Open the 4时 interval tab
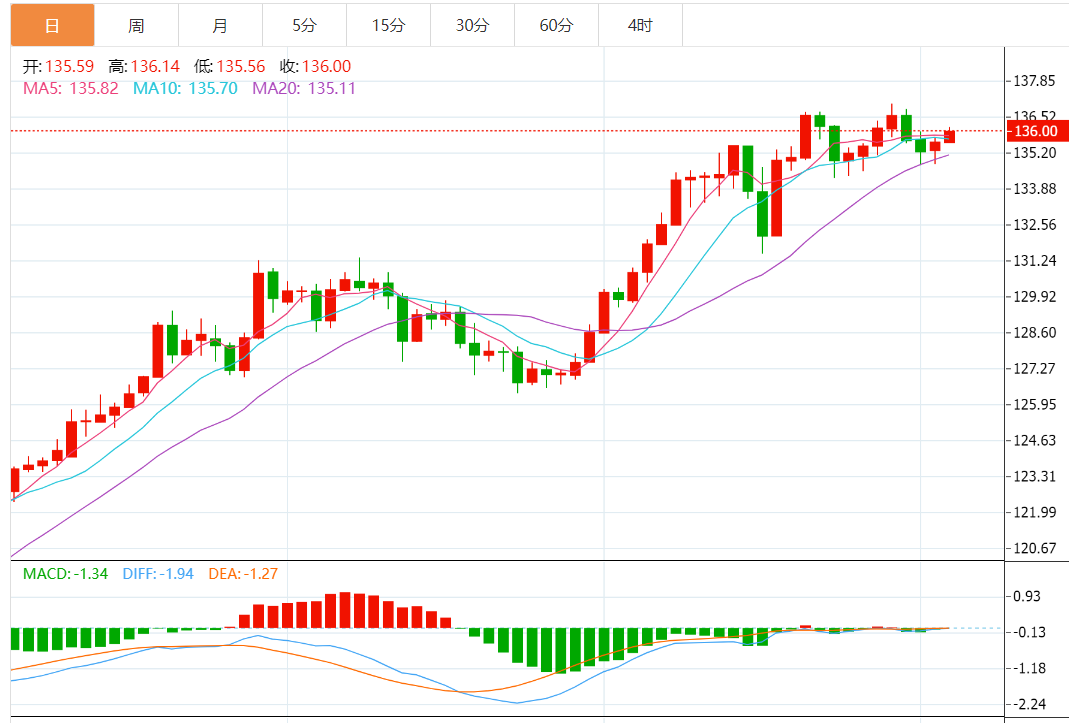Screen dimensions: 1069x723 [x=640, y=25]
